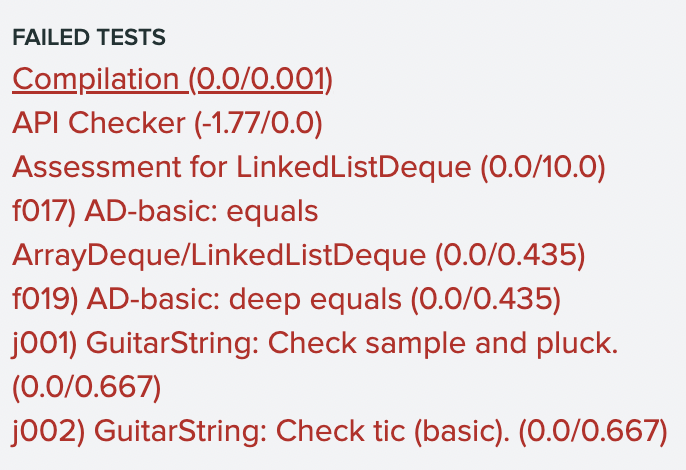Select the f017 AD-basic: equals test

pyautogui.click(x=165, y=212)
